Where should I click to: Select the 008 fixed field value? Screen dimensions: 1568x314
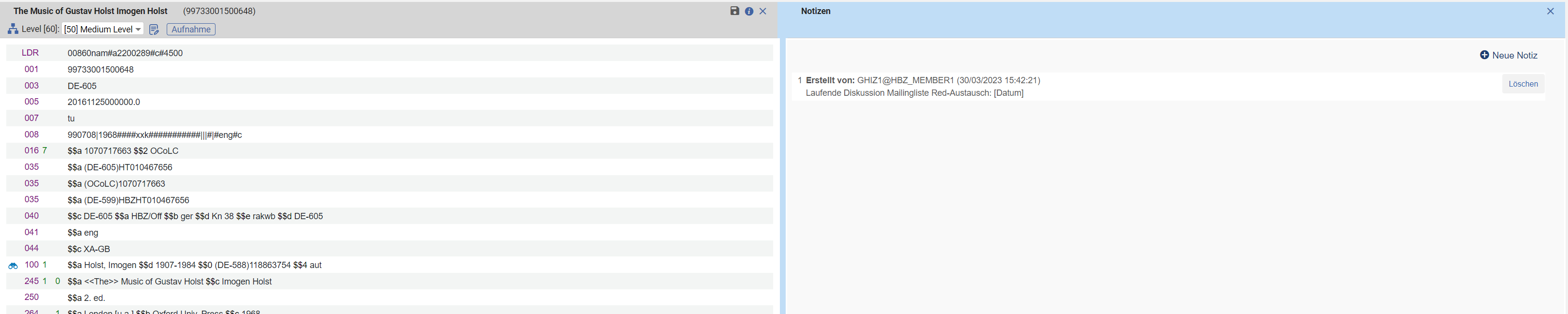pos(155,135)
